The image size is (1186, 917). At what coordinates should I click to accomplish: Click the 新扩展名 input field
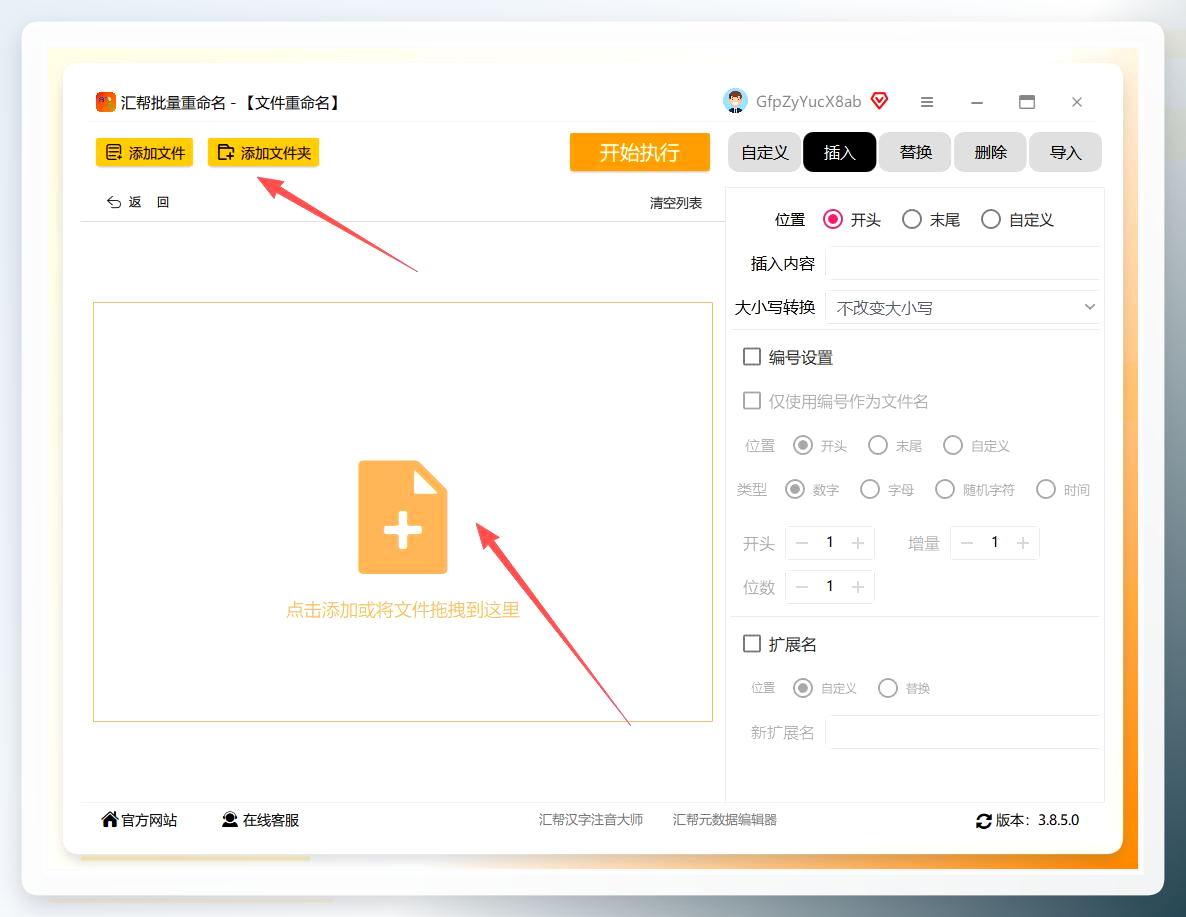(x=962, y=732)
